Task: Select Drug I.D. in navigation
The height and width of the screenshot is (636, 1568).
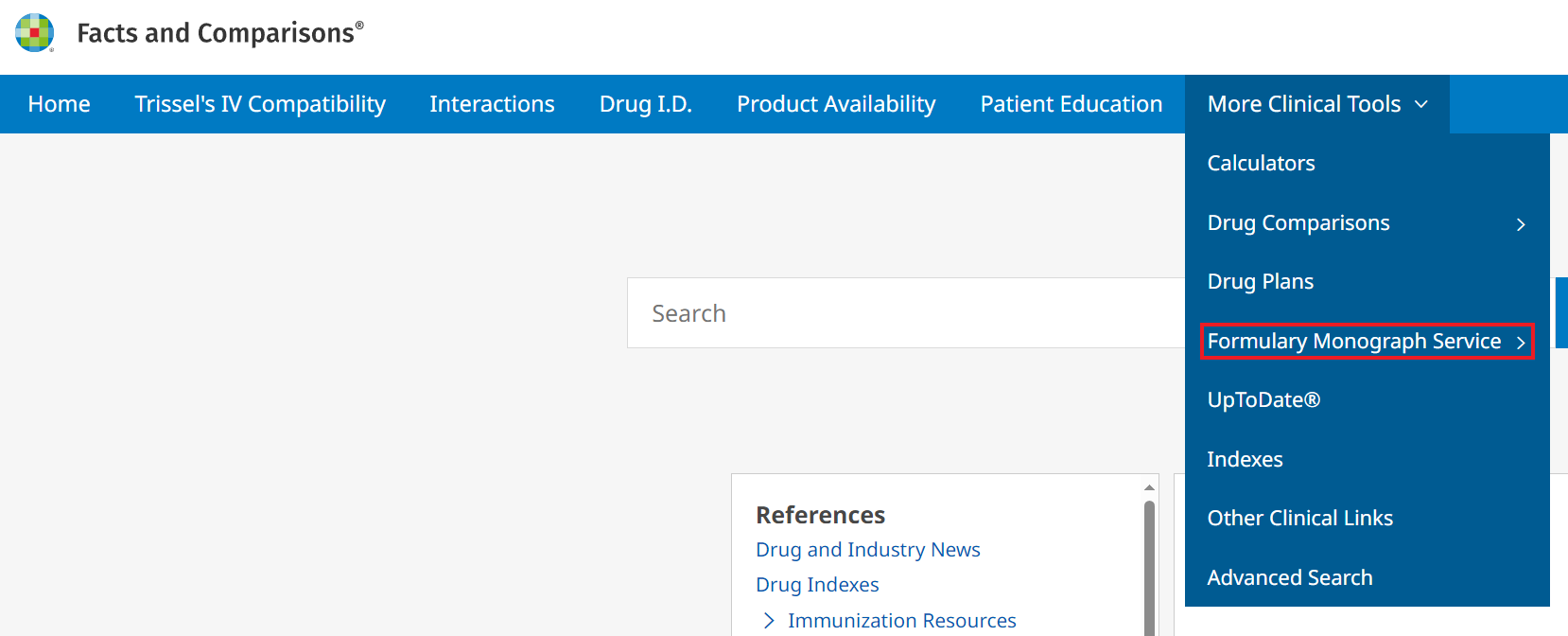Action: point(646,104)
